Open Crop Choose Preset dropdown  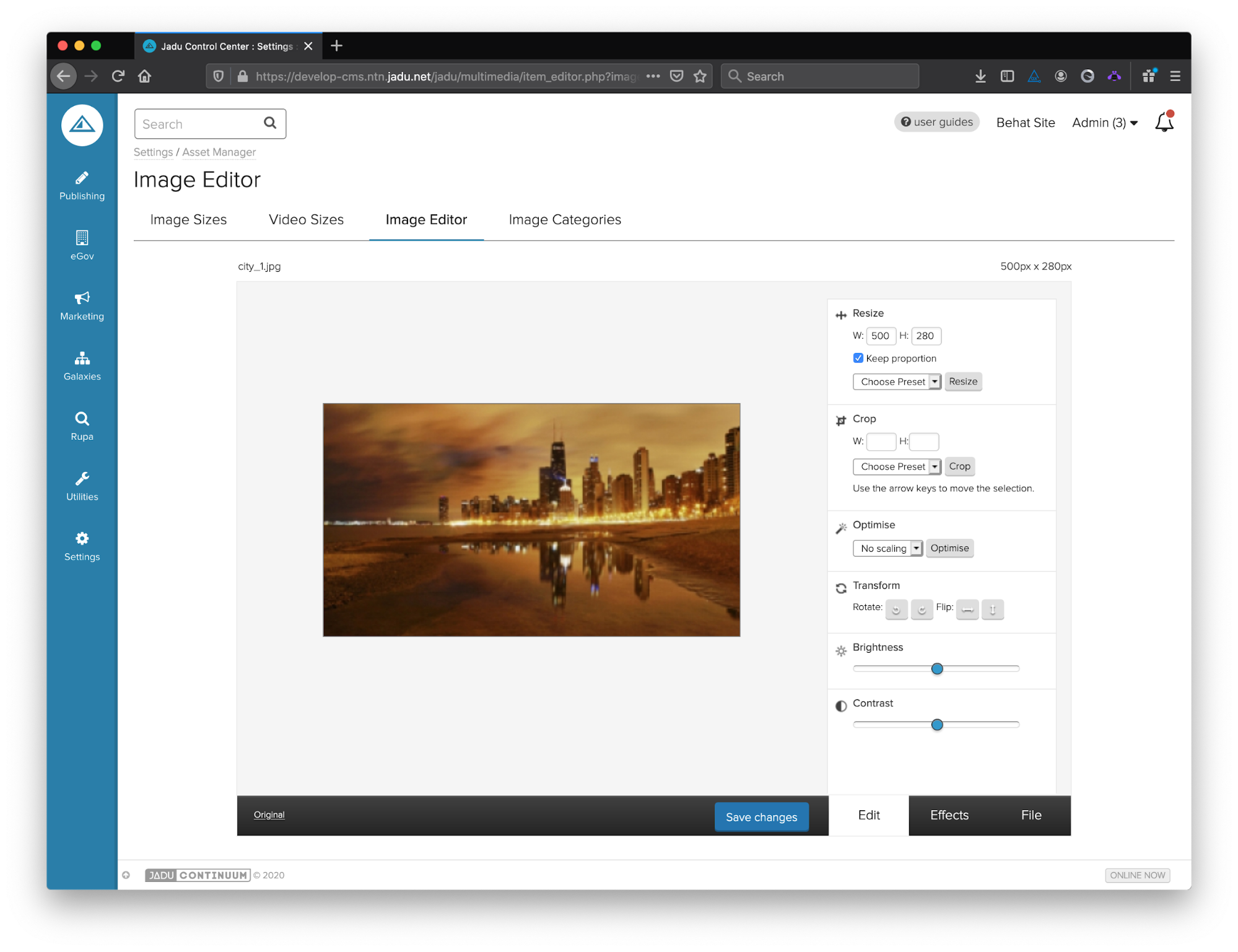click(897, 466)
